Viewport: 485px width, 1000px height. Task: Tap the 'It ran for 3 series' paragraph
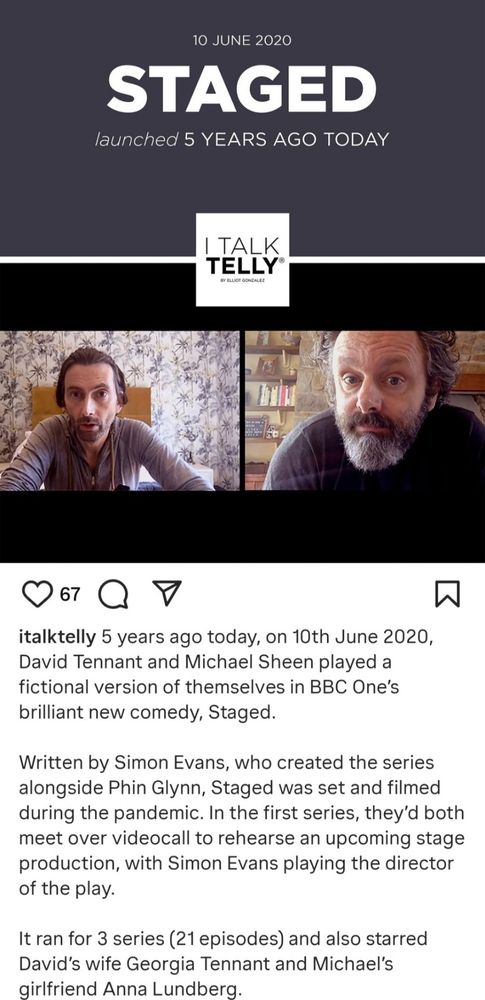tap(223, 963)
